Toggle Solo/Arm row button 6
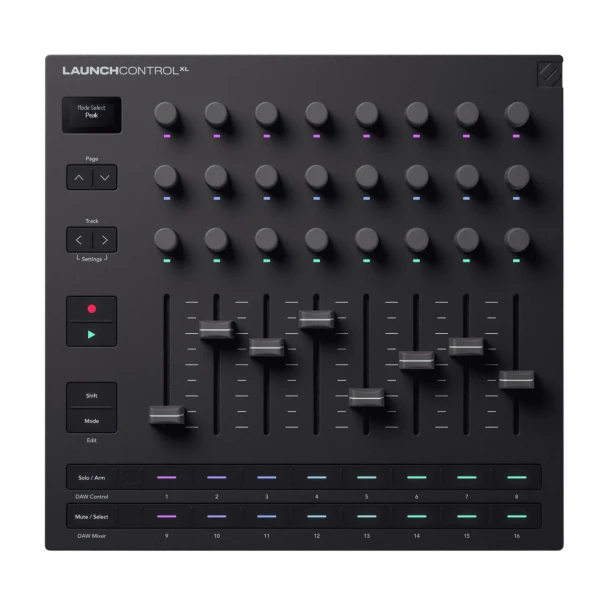The image size is (608, 608). click(x=417, y=478)
